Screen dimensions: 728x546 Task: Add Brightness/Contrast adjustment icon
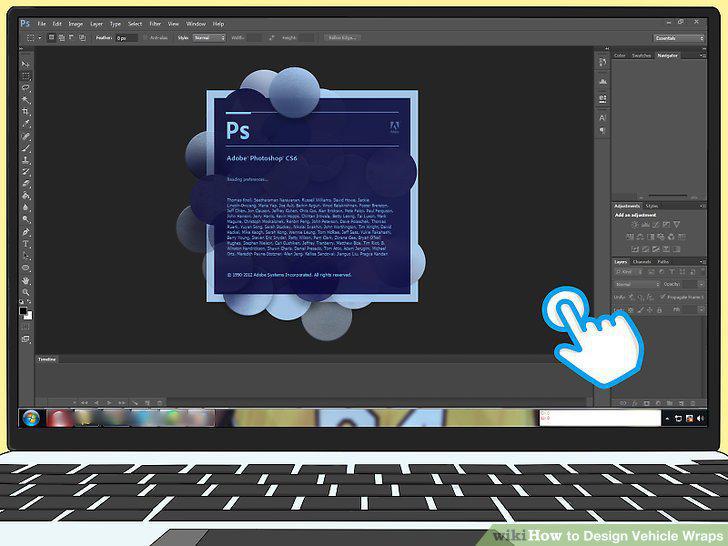635,225
